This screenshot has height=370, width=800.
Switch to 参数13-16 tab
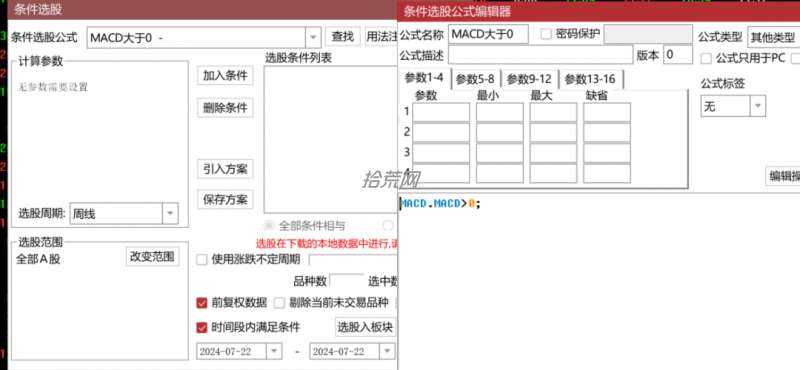pos(590,80)
